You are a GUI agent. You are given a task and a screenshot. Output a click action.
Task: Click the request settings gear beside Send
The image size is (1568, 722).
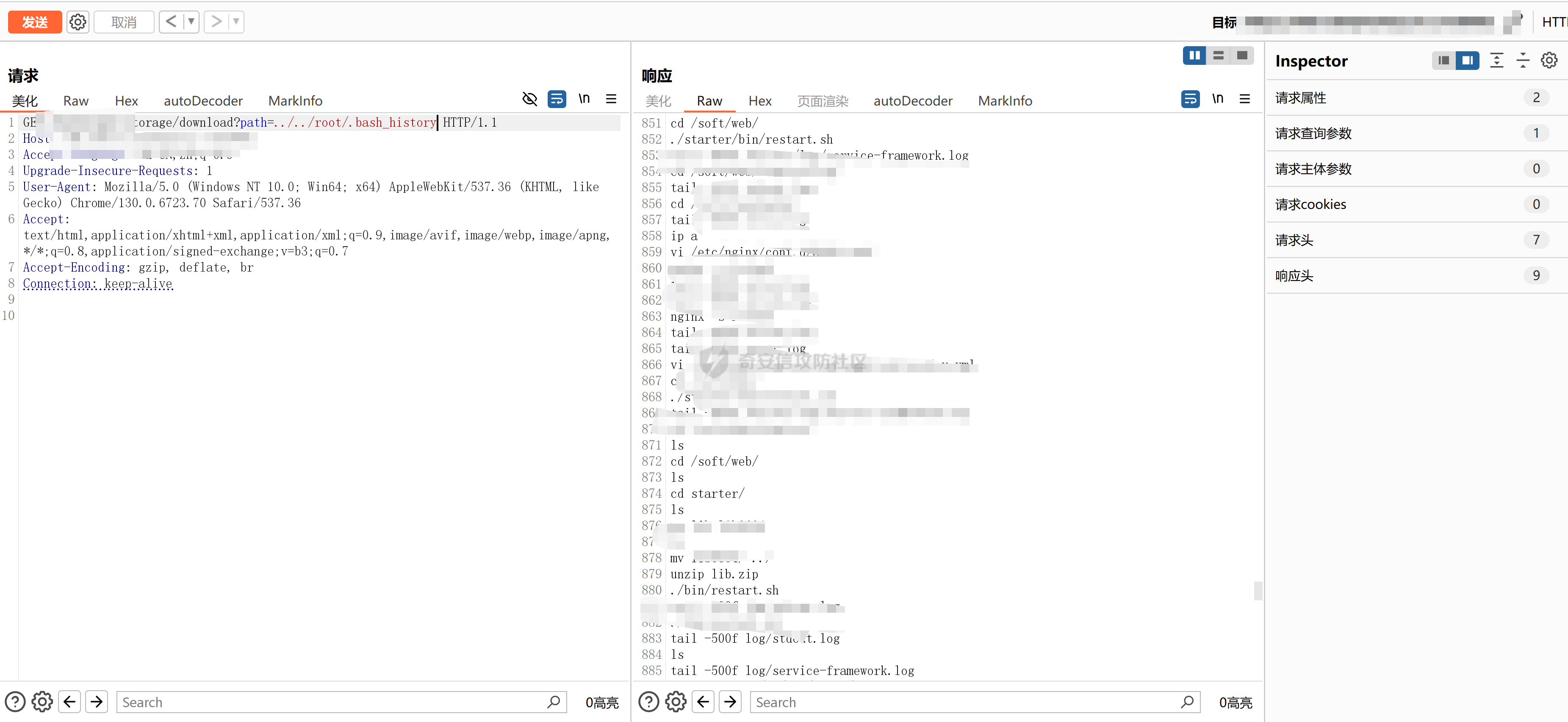click(78, 22)
